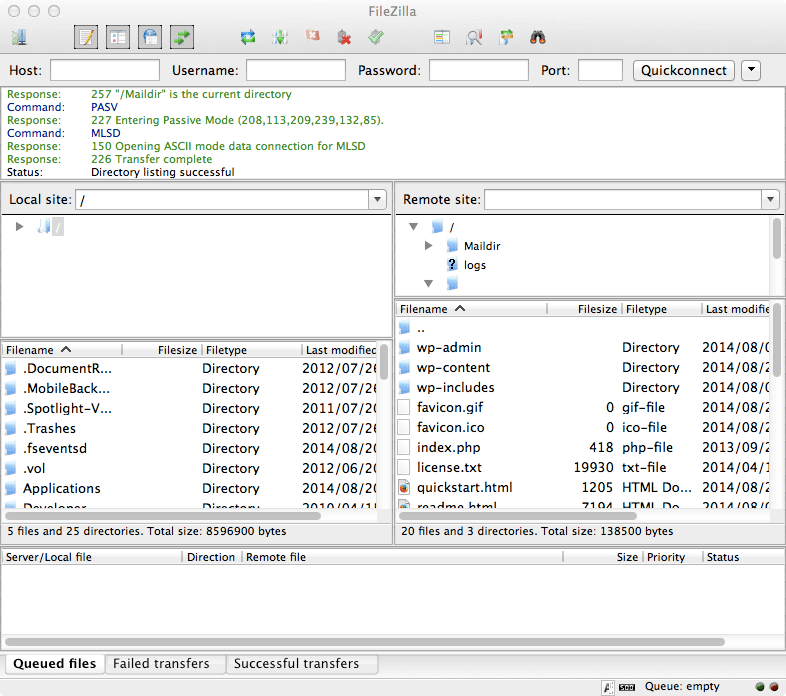Click the Port input field

tap(600, 70)
